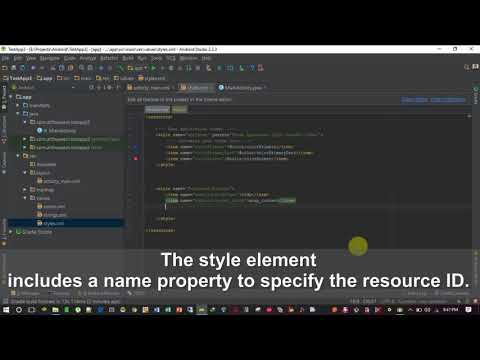Screen dimensions: 480x360
Task: Open the Refactor menu
Action: pos(109,58)
